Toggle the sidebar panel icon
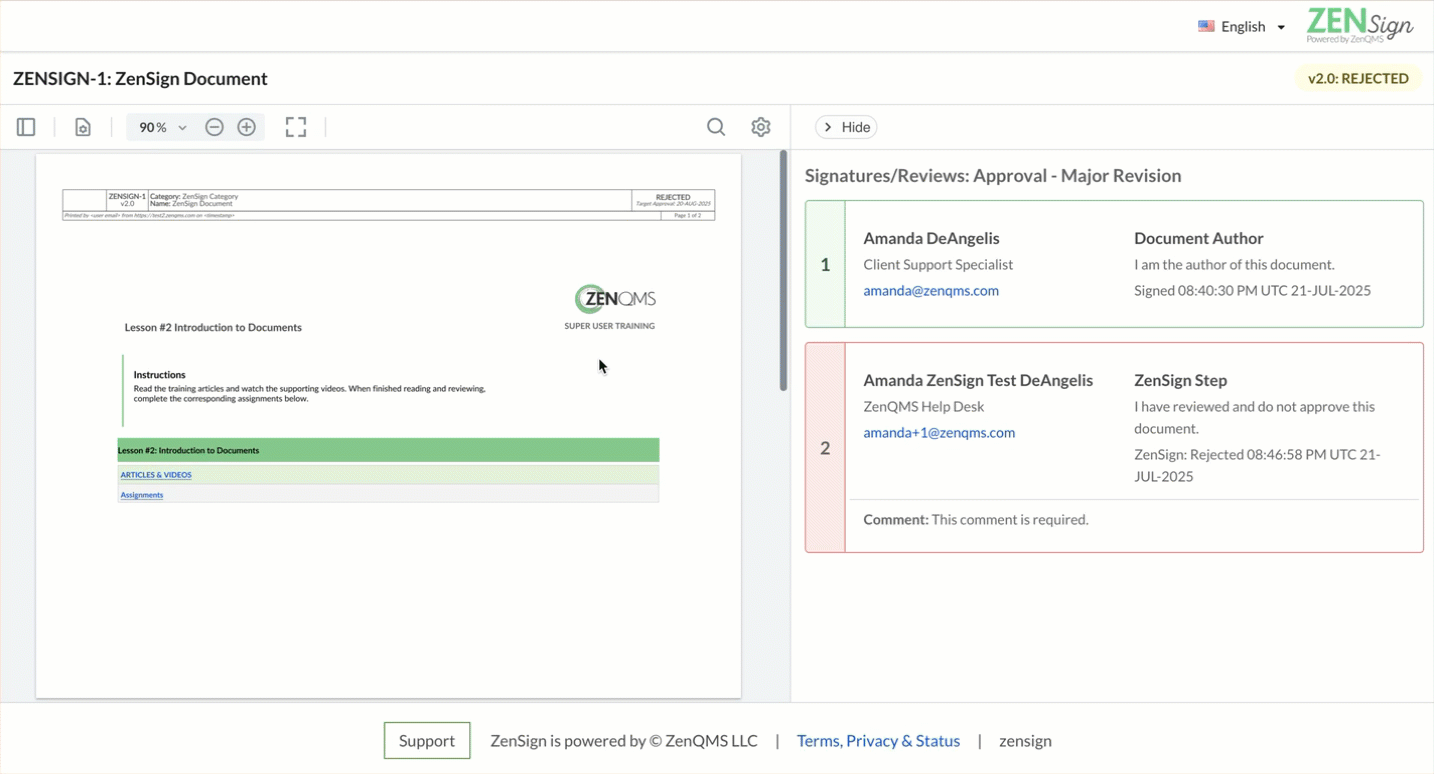This screenshot has width=1434, height=774. click(26, 127)
